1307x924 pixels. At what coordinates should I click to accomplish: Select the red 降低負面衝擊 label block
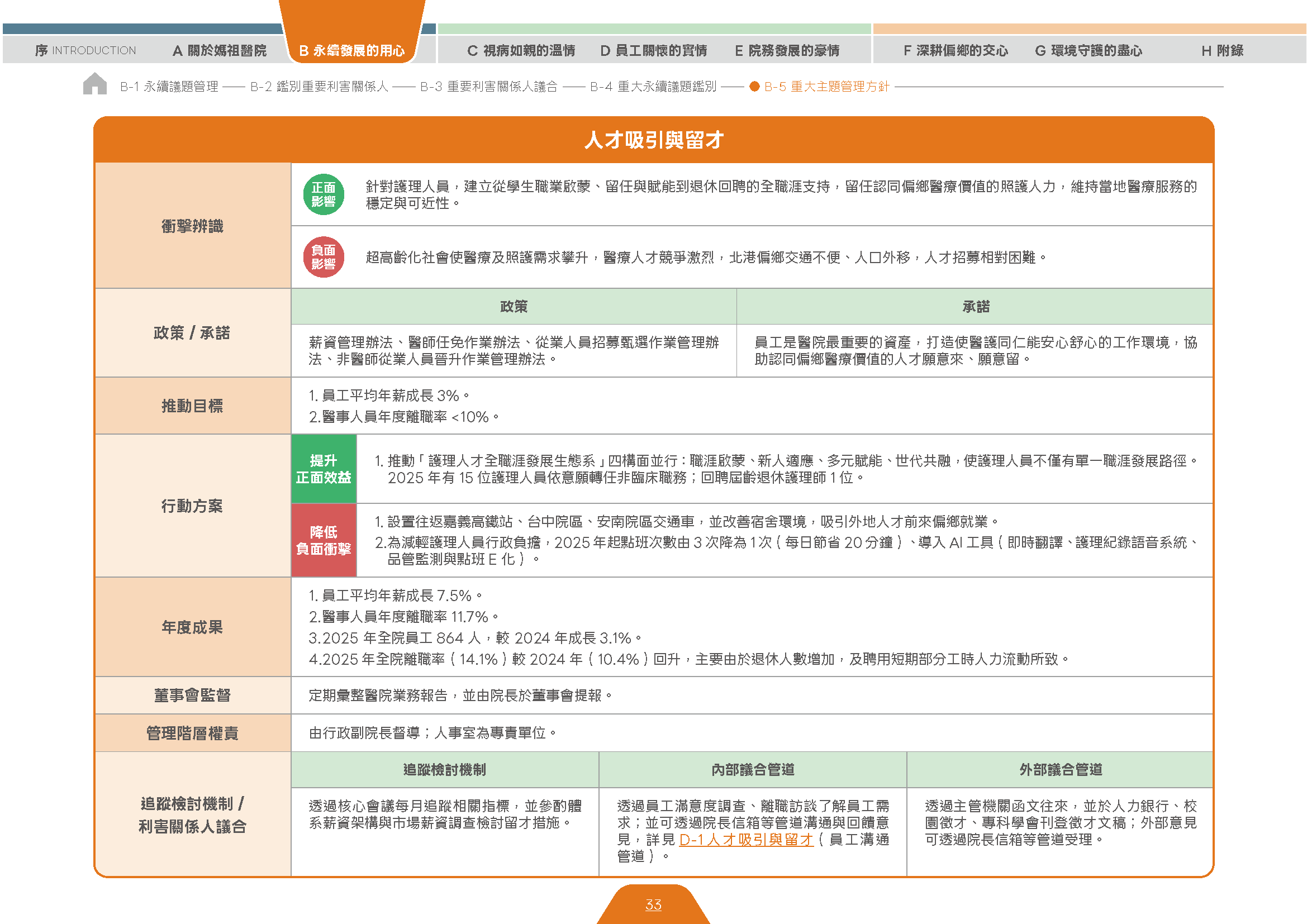(324, 541)
